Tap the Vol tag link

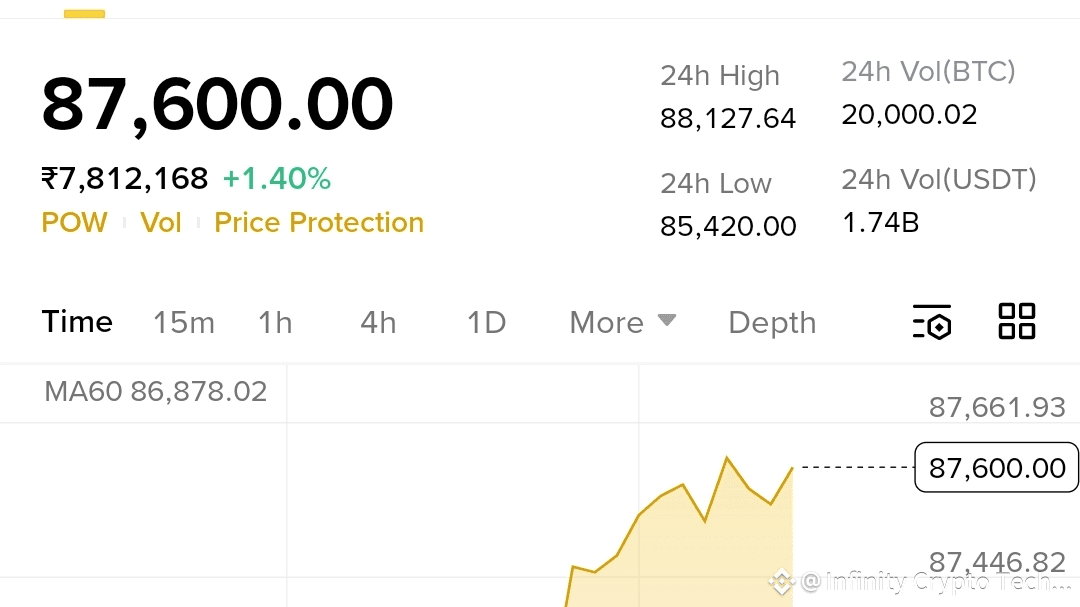(x=160, y=223)
